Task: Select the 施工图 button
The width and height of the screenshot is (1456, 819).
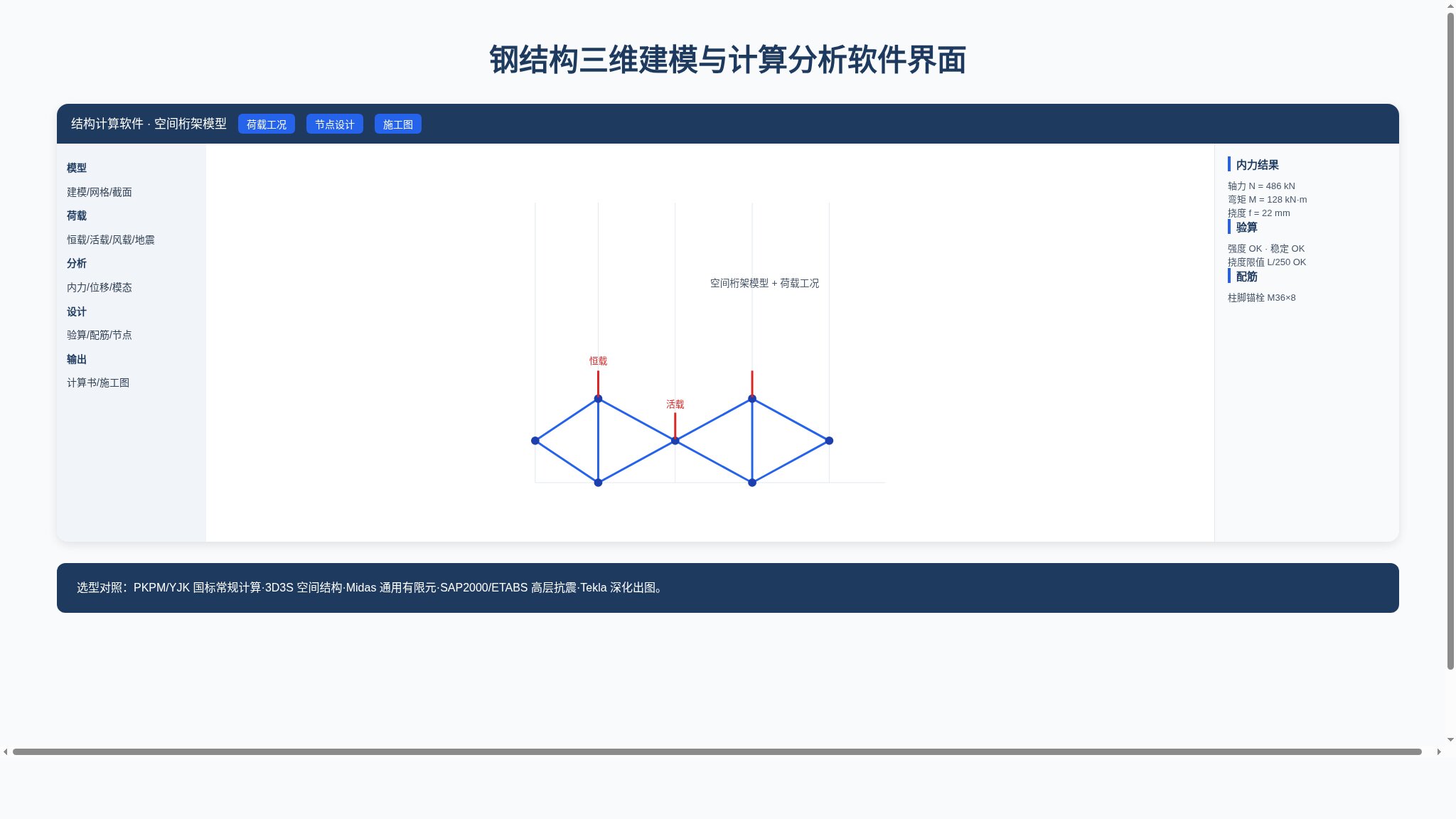Action: pos(397,124)
